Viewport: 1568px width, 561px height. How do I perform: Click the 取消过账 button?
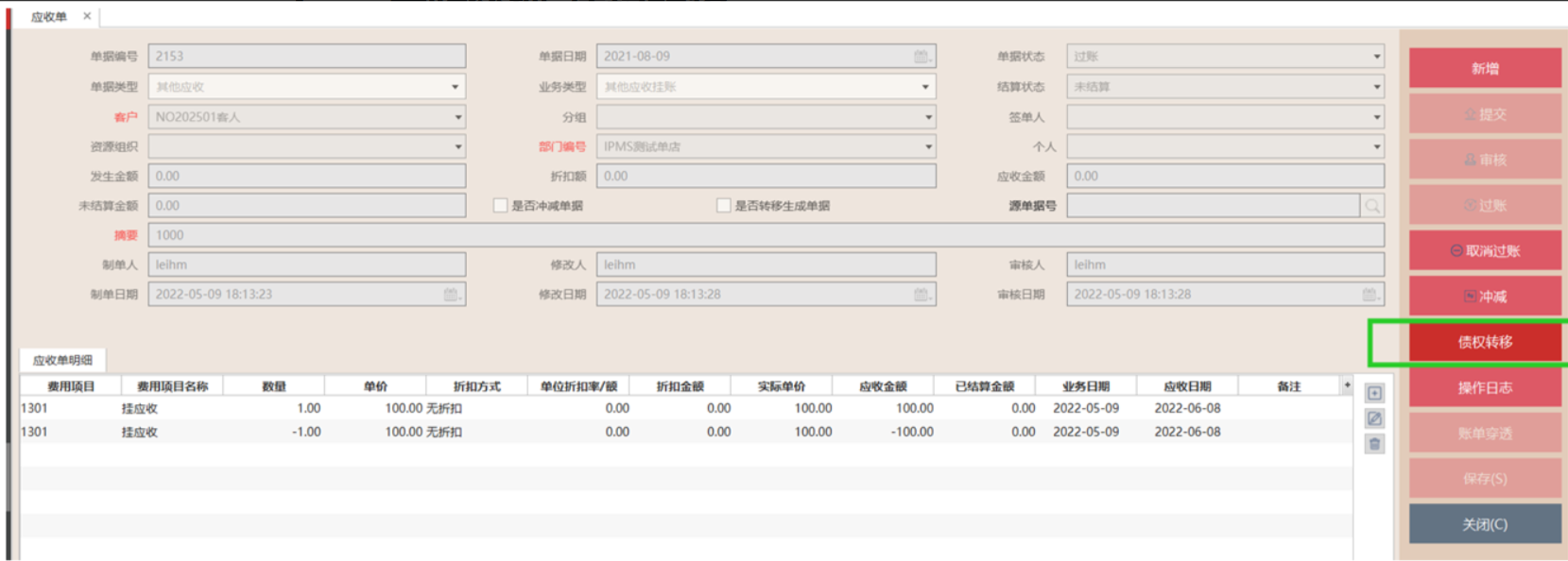1484,251
